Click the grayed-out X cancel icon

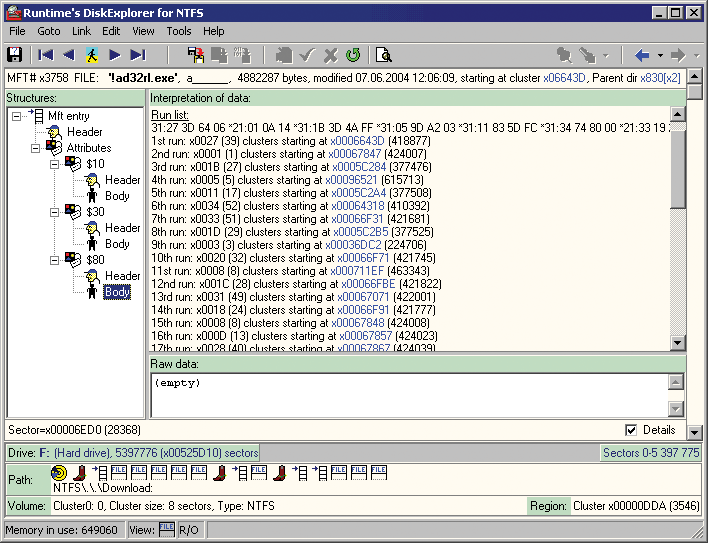331,55
